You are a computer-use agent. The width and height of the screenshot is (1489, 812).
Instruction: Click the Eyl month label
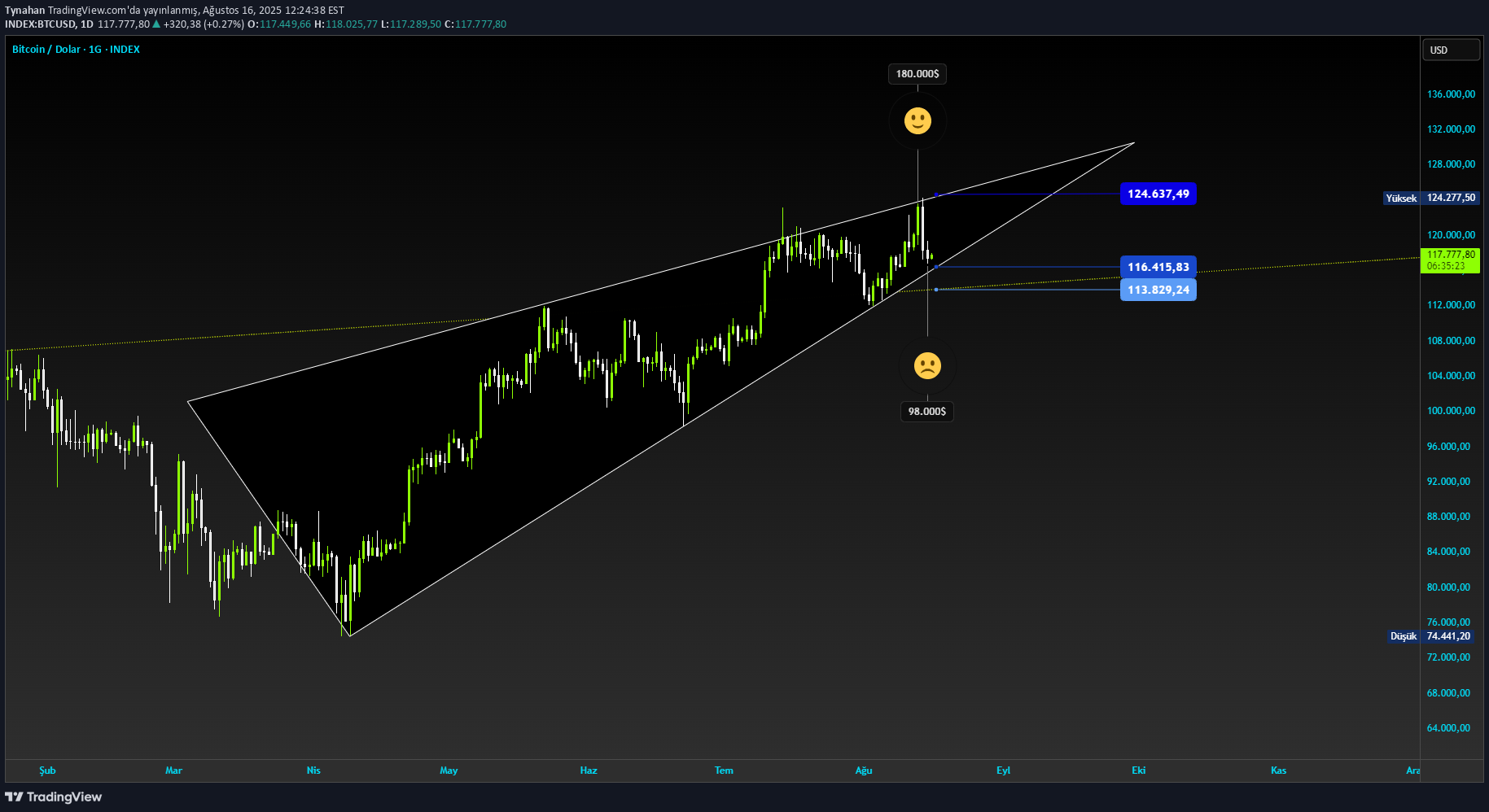1003,771
